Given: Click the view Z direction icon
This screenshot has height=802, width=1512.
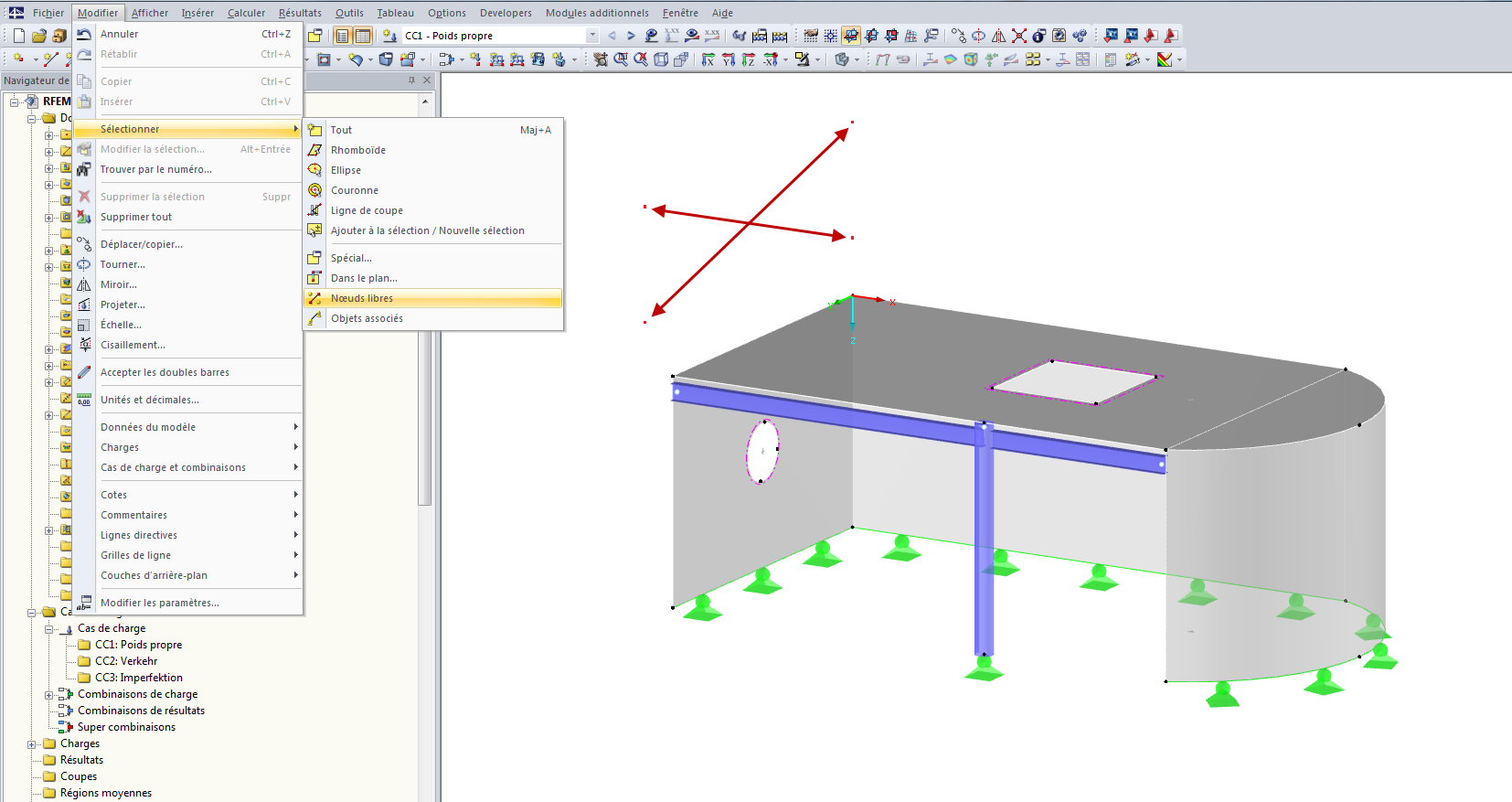Looking at the screenshot, I should pos(749,59).
